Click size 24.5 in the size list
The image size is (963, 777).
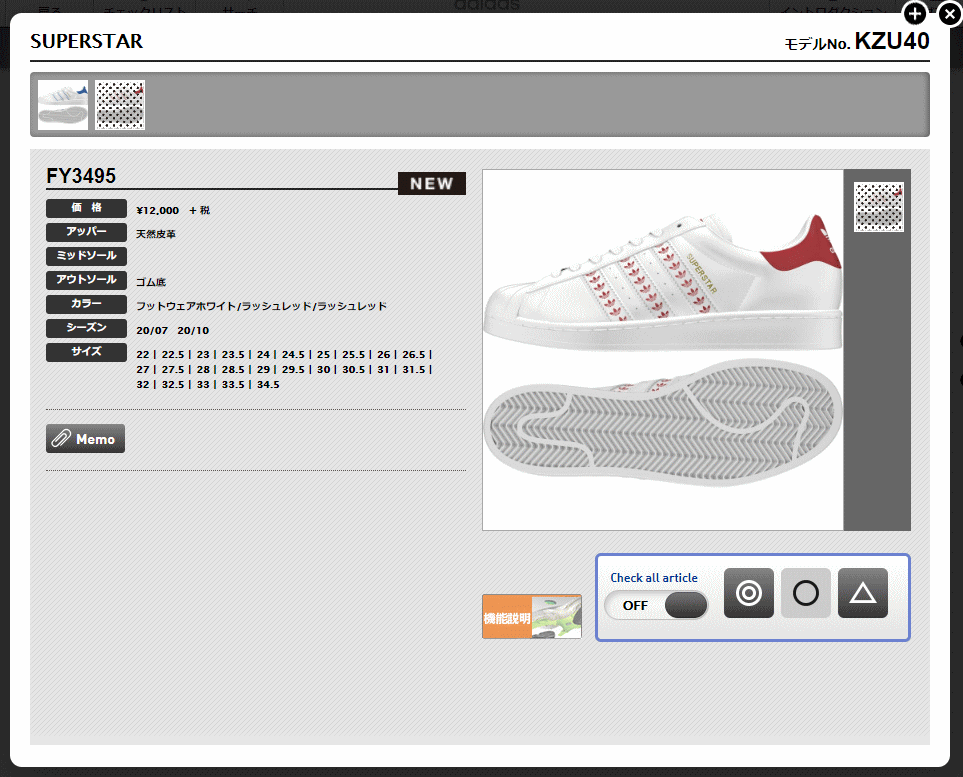pos(294,354)
